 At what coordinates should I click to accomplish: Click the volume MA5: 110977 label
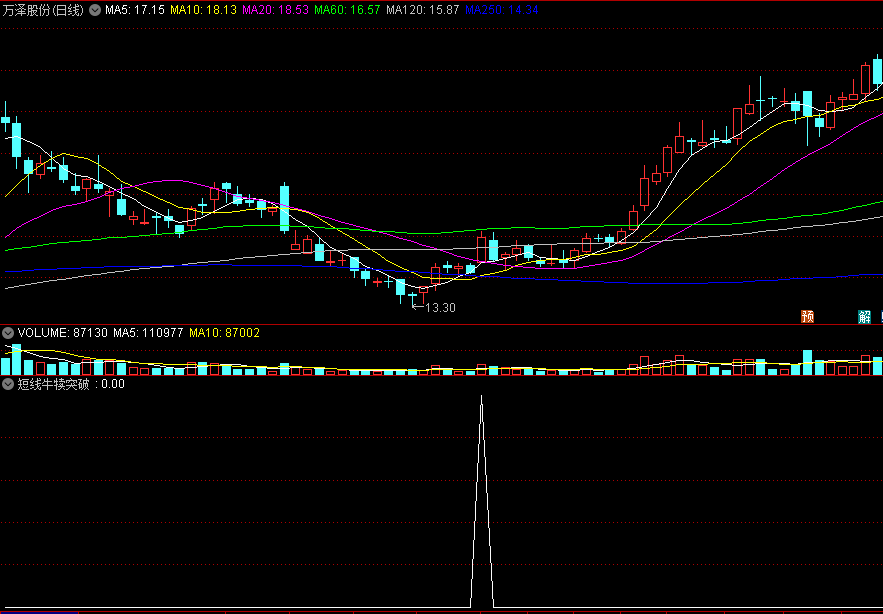pos(148,333)
